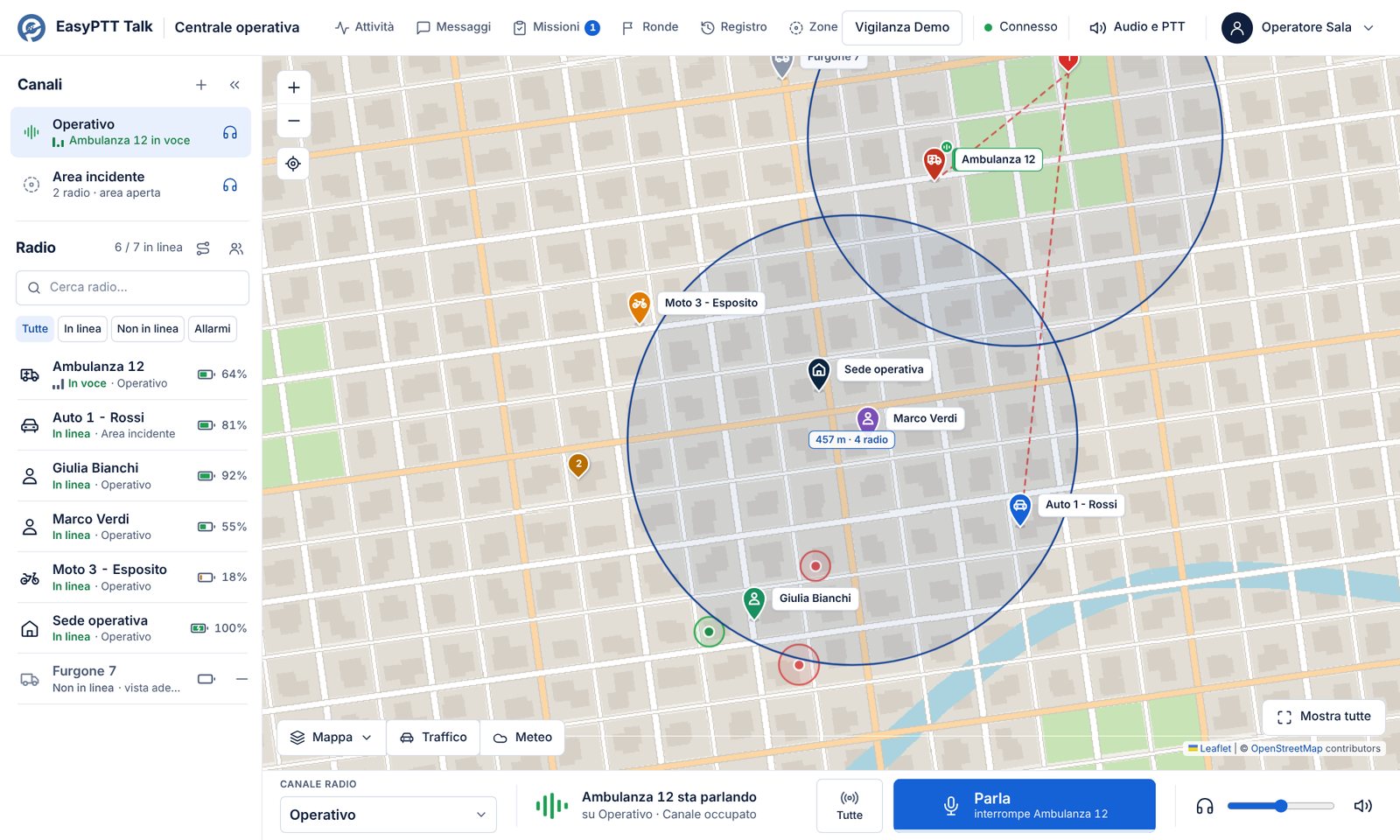Click the Tutte broadcast button

pyautogui.click(x=850, y=805)
